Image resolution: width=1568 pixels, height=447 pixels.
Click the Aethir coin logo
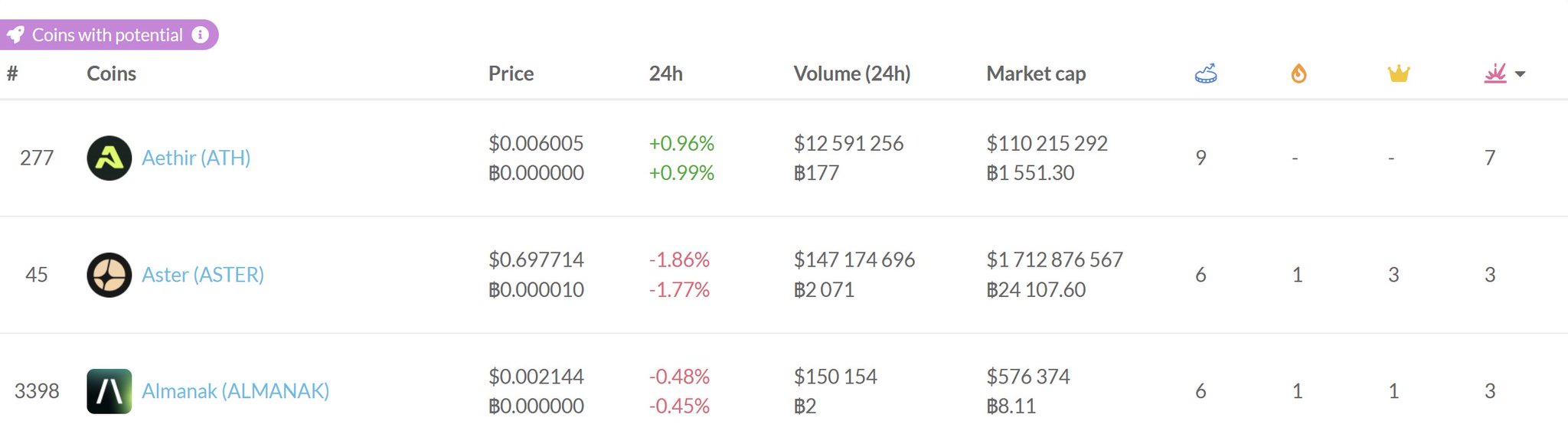pos(109,158)
